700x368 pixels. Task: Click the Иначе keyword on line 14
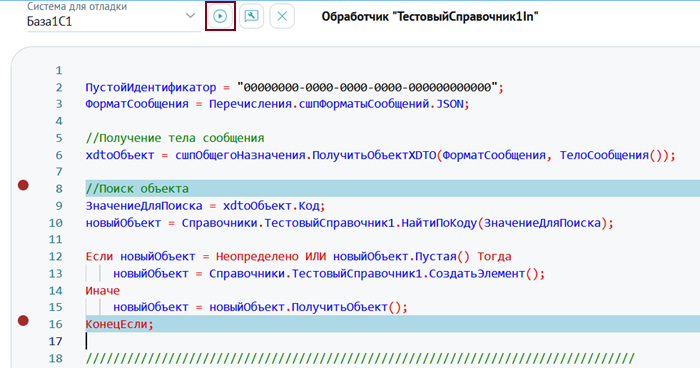[103, 290]
